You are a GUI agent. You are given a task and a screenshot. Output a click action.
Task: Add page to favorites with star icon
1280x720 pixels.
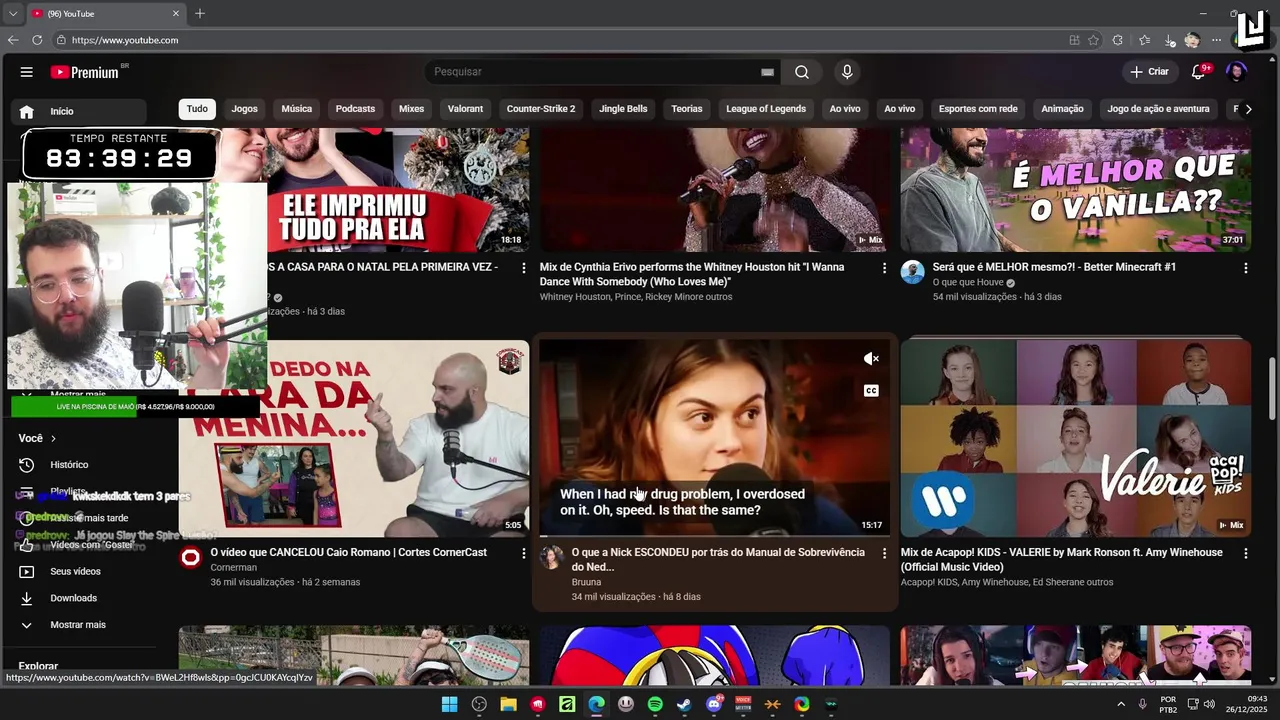(1093, 40)
